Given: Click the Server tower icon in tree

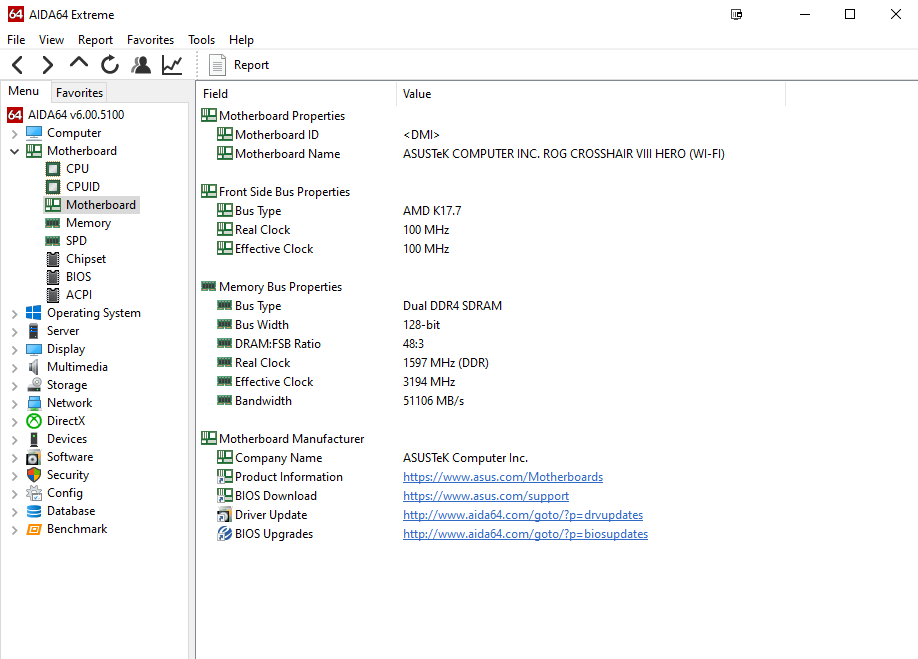Looking at the screenshot, I should (x=34, y=331).
